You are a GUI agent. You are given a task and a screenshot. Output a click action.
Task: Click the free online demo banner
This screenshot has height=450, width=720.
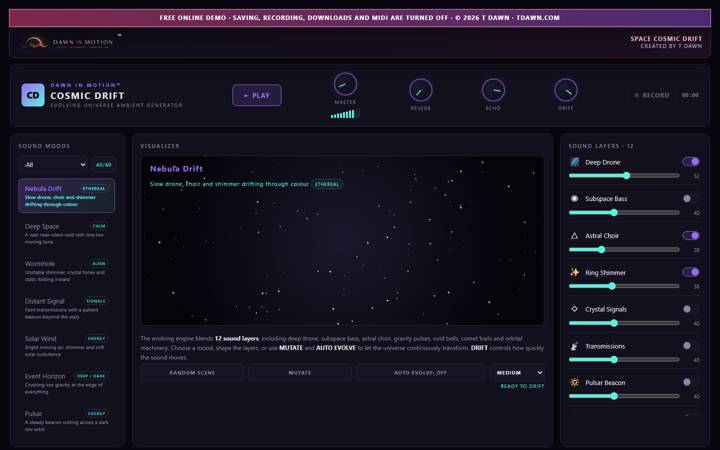pos(360,18)
